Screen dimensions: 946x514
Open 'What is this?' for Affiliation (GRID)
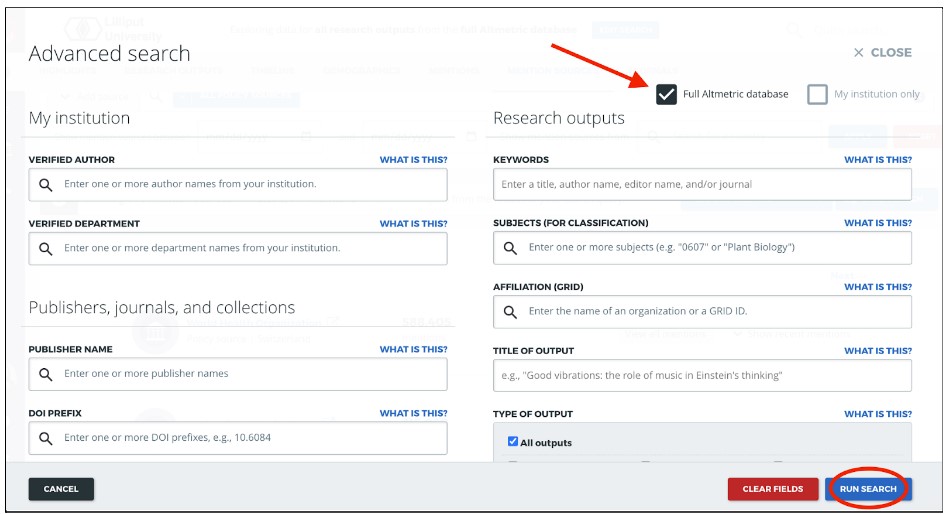[878, 287]
